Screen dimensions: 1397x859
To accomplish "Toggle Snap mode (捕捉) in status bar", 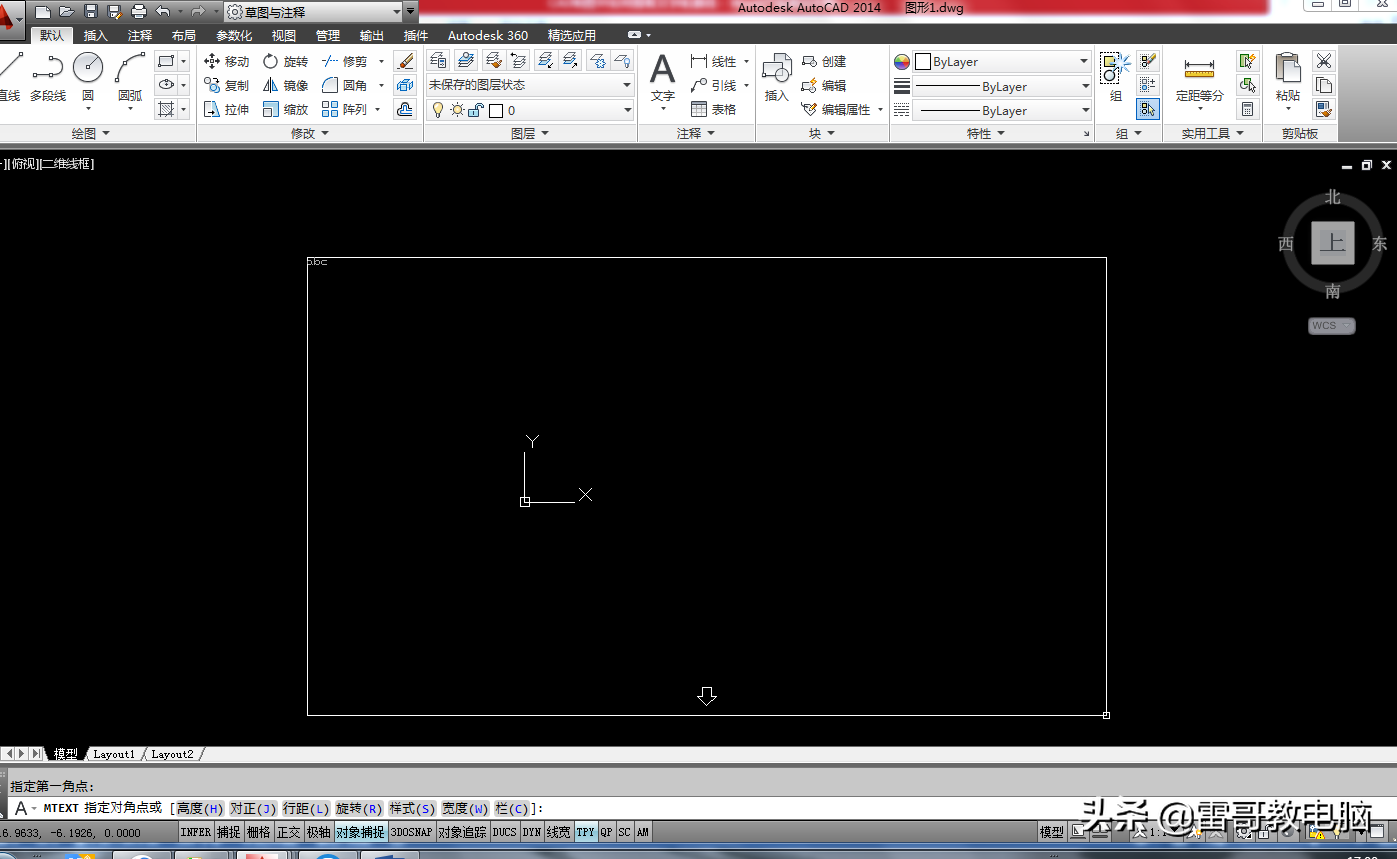I will pyautogui.click(x=229, y=832).
